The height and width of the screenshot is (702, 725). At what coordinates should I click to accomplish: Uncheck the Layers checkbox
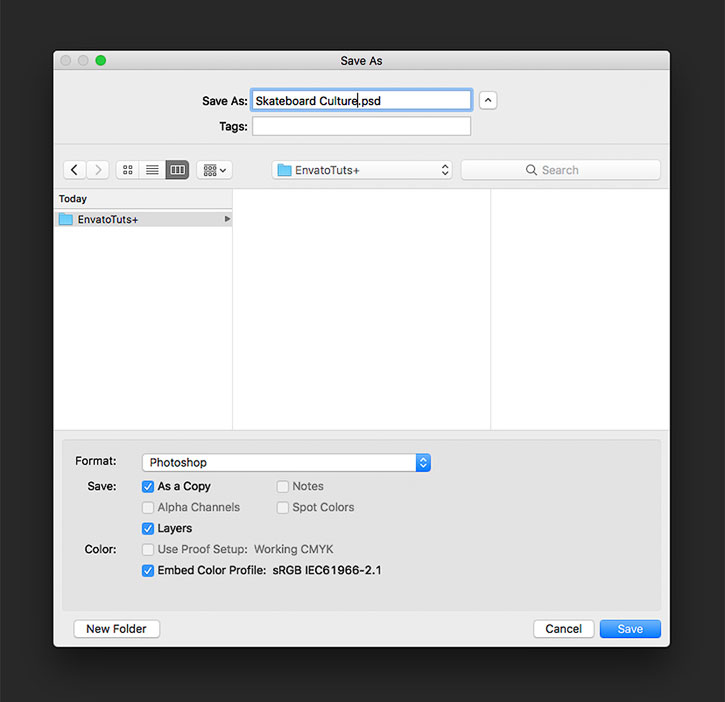coord(148,528)
